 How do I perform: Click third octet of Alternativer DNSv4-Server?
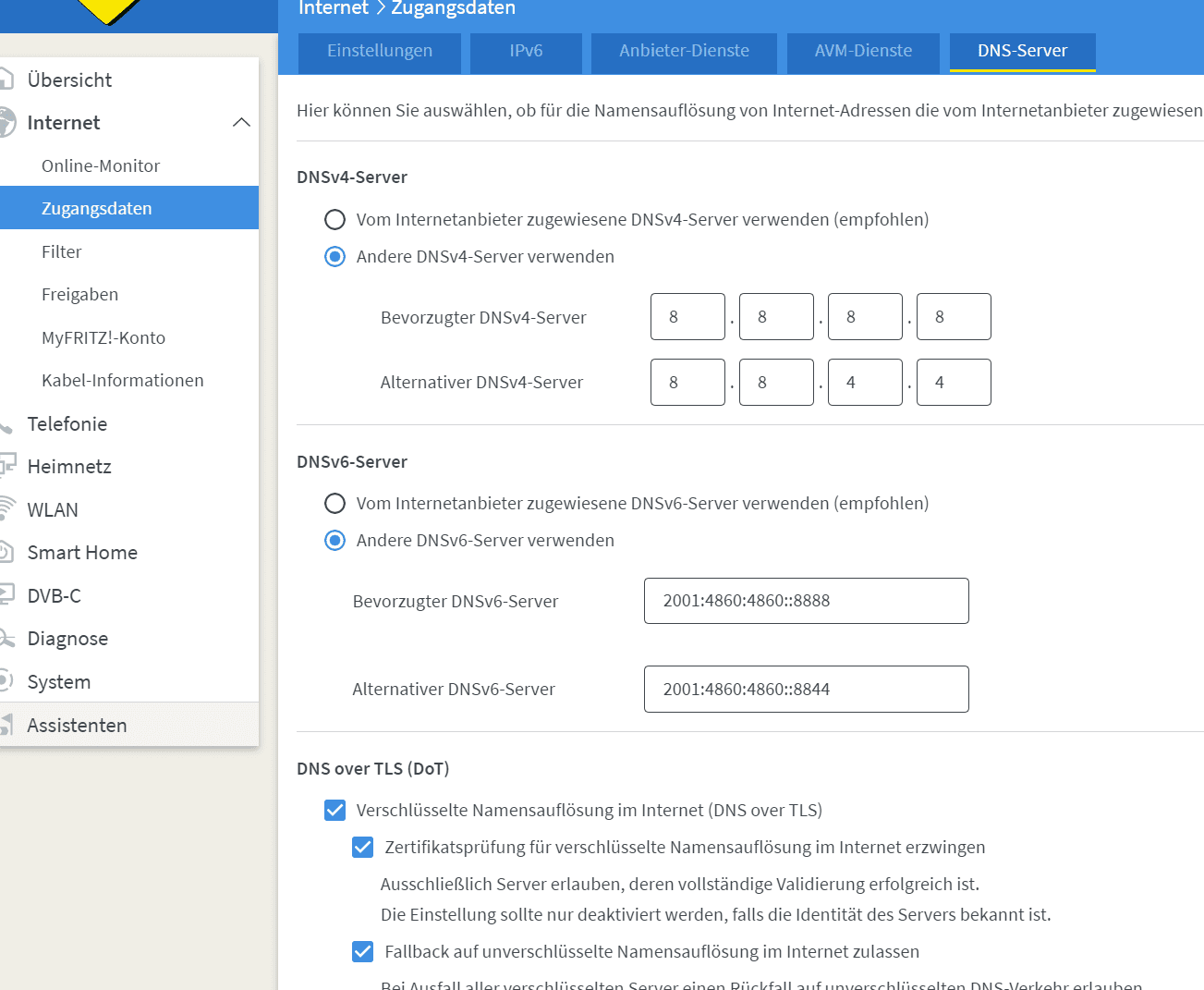[865, 382]
